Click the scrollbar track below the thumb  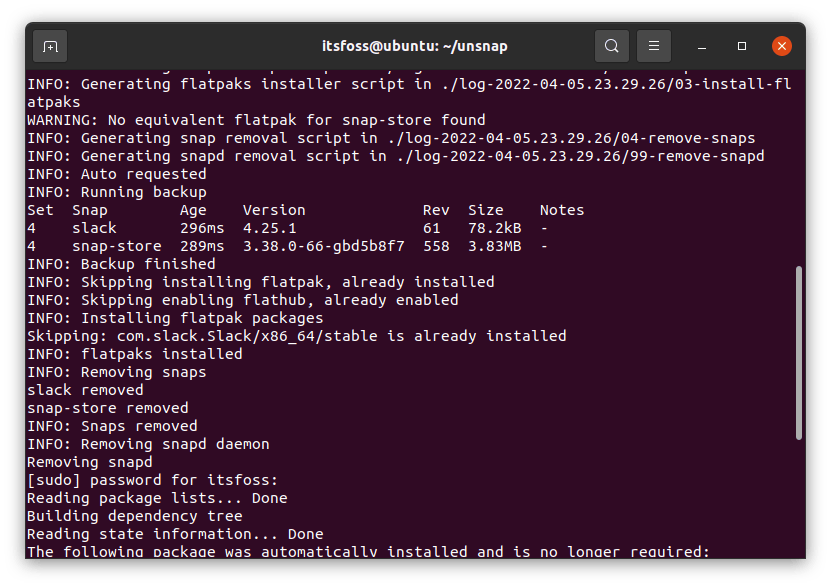click(x=798, y=500)
